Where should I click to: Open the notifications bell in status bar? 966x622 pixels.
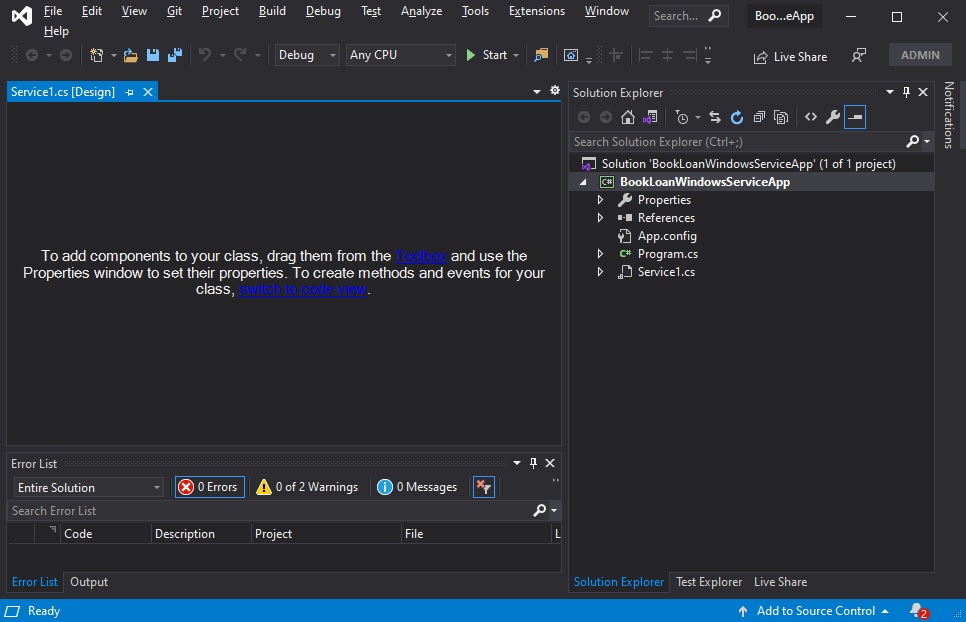(919, 611)
